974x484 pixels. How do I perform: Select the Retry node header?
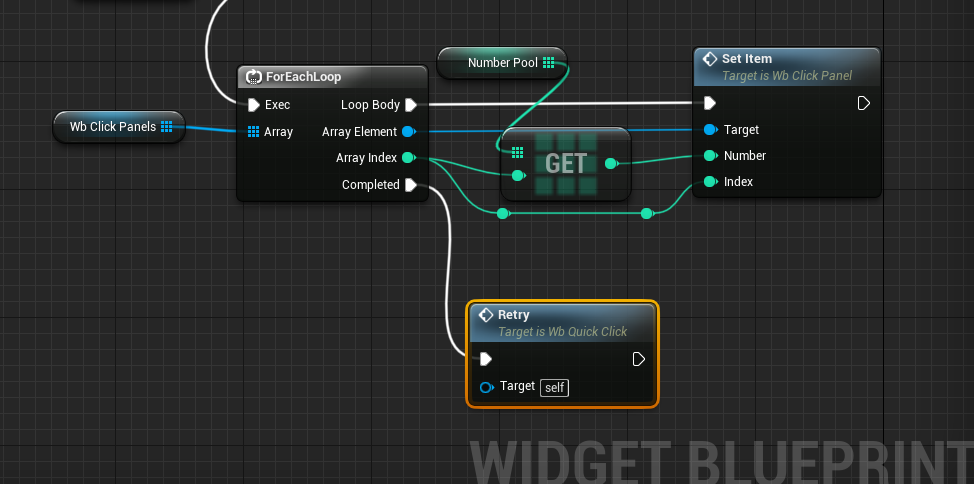[x=562, y=323]
